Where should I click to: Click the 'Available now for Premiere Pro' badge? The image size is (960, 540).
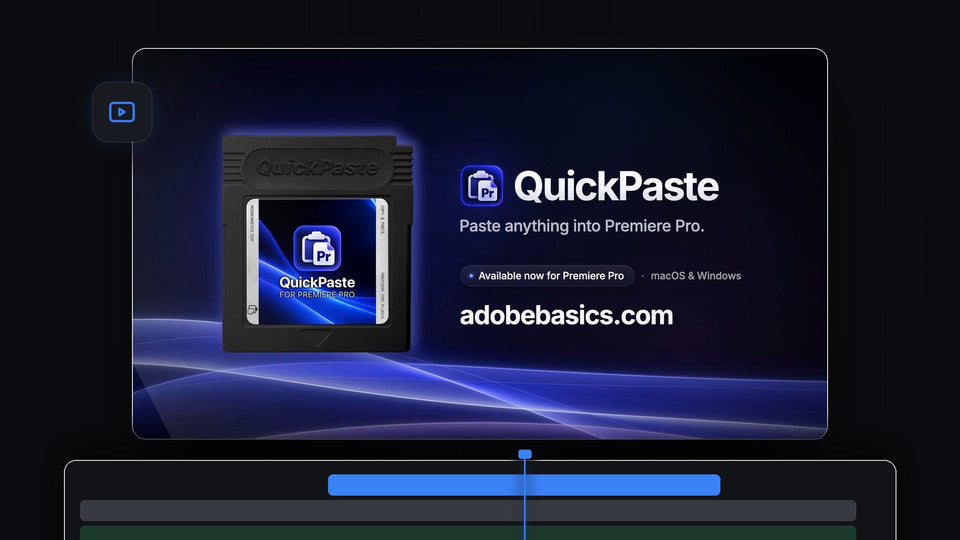point(547,276)
